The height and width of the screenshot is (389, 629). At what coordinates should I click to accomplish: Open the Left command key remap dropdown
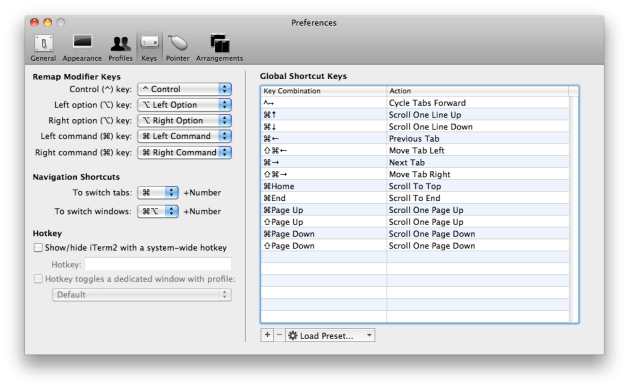point(185,136)
